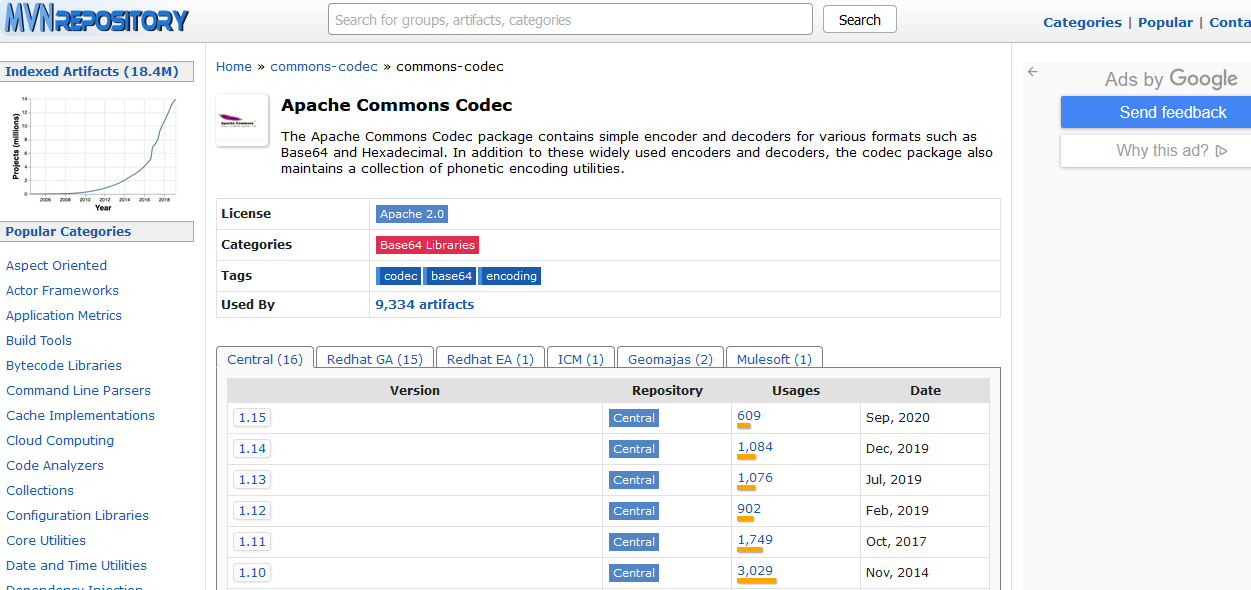Open 1,749 usages link
Viewport: 1251px width, 590px height.
click(x=755, y=540)
